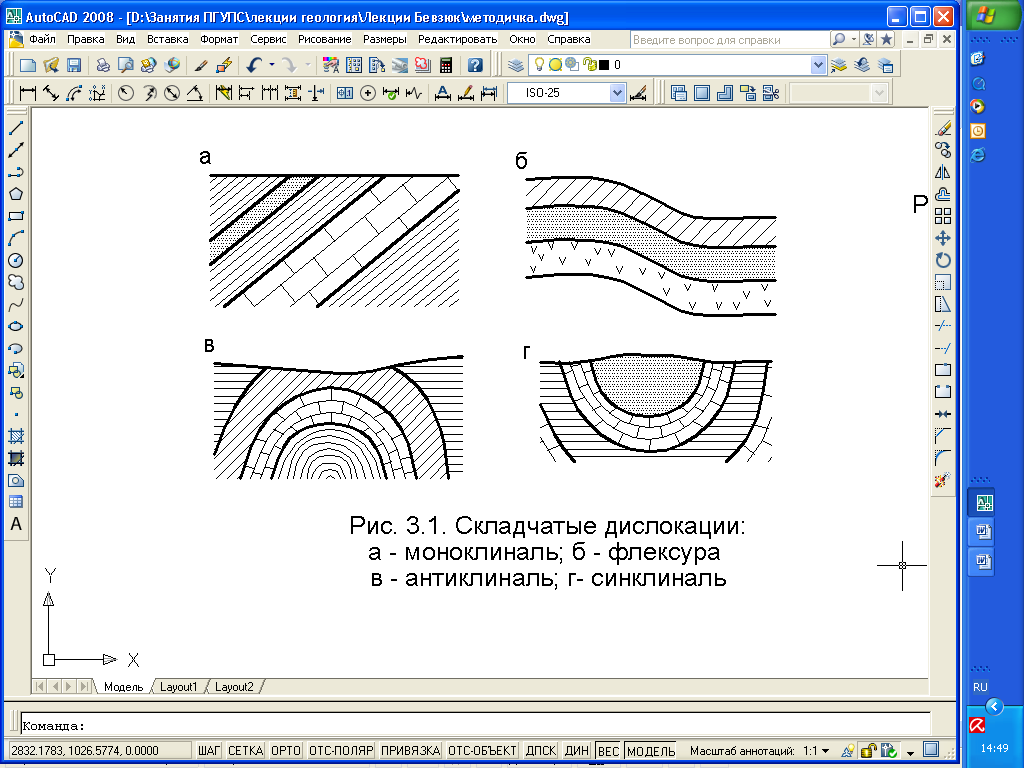This screenshot has height=768, width=1024.
Task: Expand the layer list dropdown
Action: tap(818, 65)
